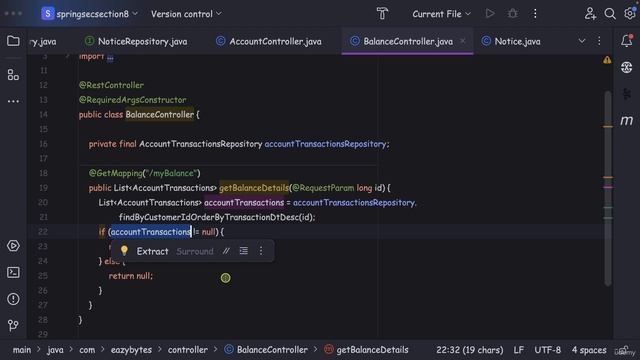Screen dimensions: 640x360
Task: Click @GetMapping annotation on line 18
Action: pos(116,173)
